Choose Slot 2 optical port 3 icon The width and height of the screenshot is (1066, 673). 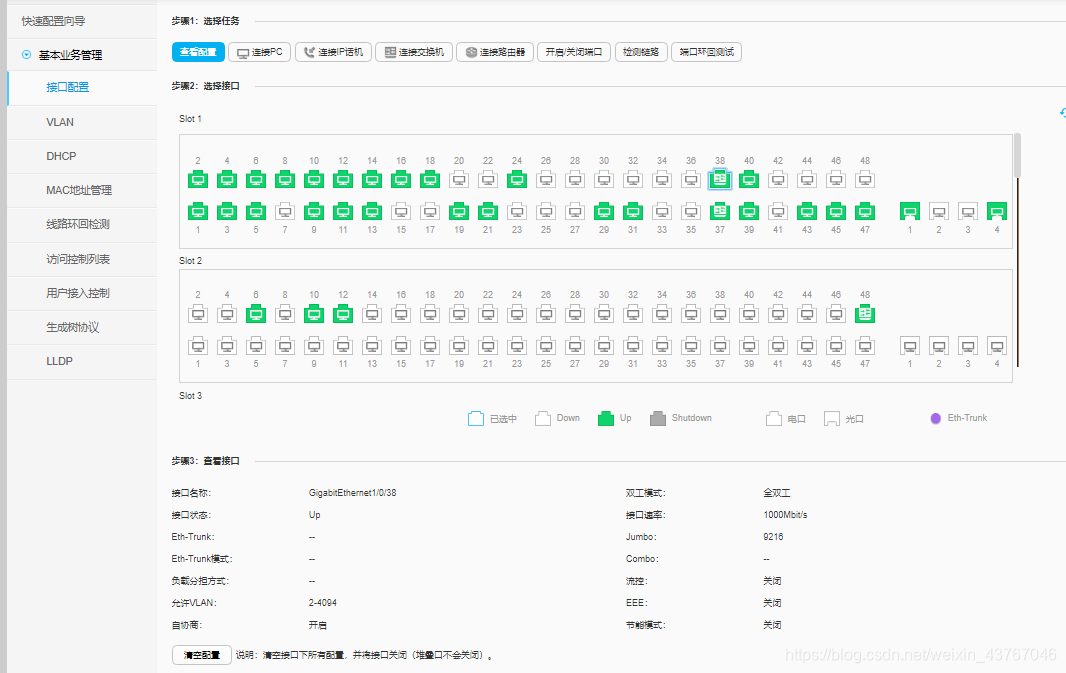pos(967,346)
